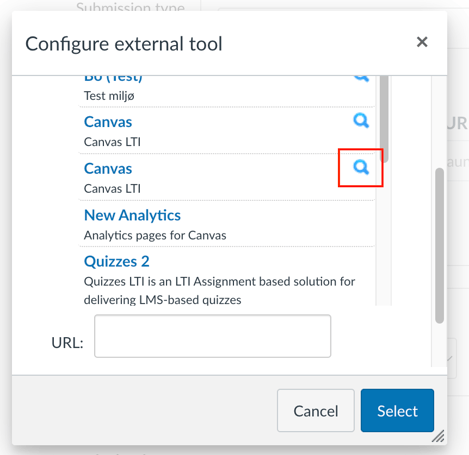This screenshot has height=455, width=469.
Task: Click the tool list's inner scrollbar thumb
Action: pos(384,119)
